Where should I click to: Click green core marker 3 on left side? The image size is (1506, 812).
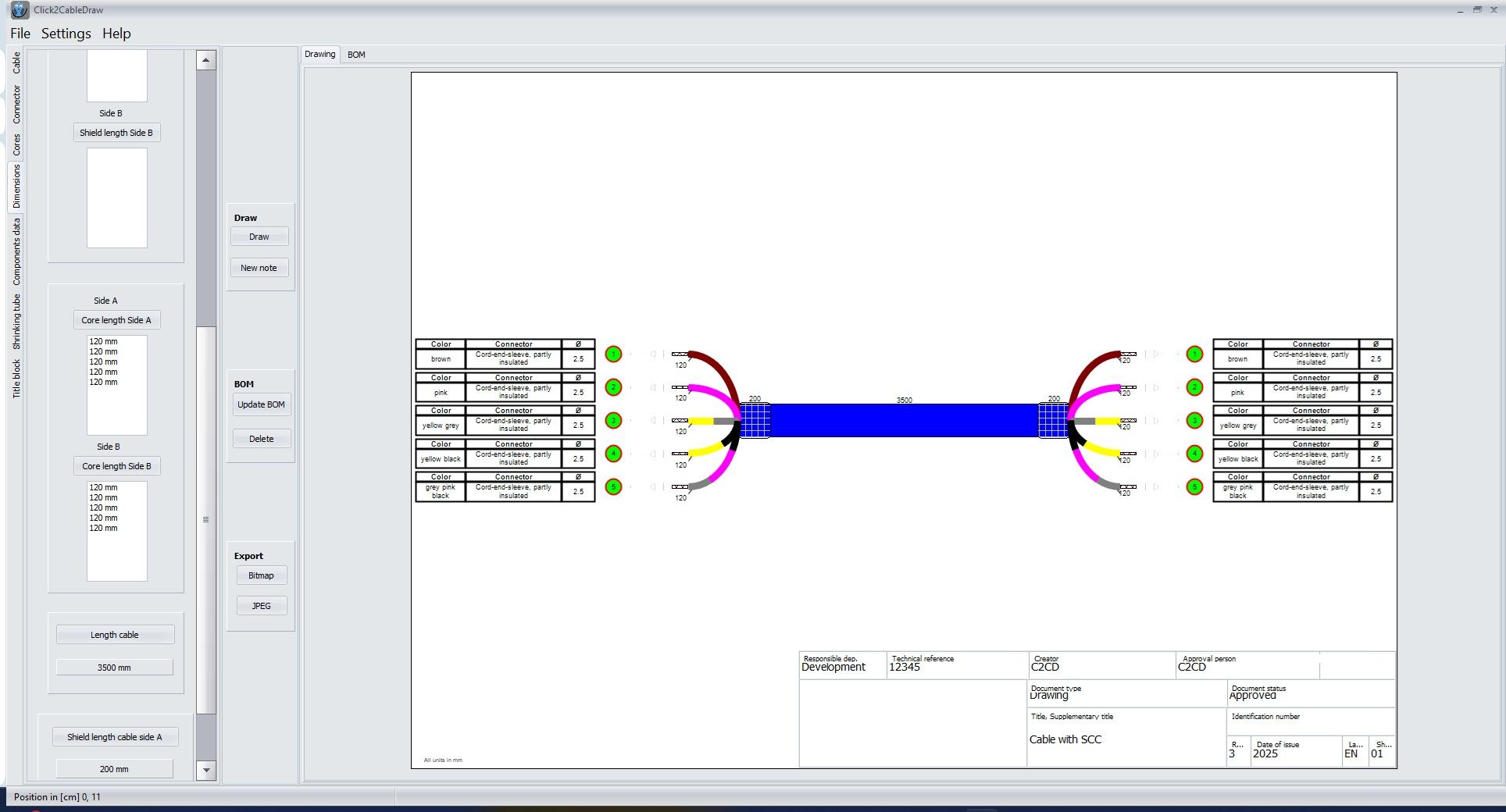click(613, 421)
